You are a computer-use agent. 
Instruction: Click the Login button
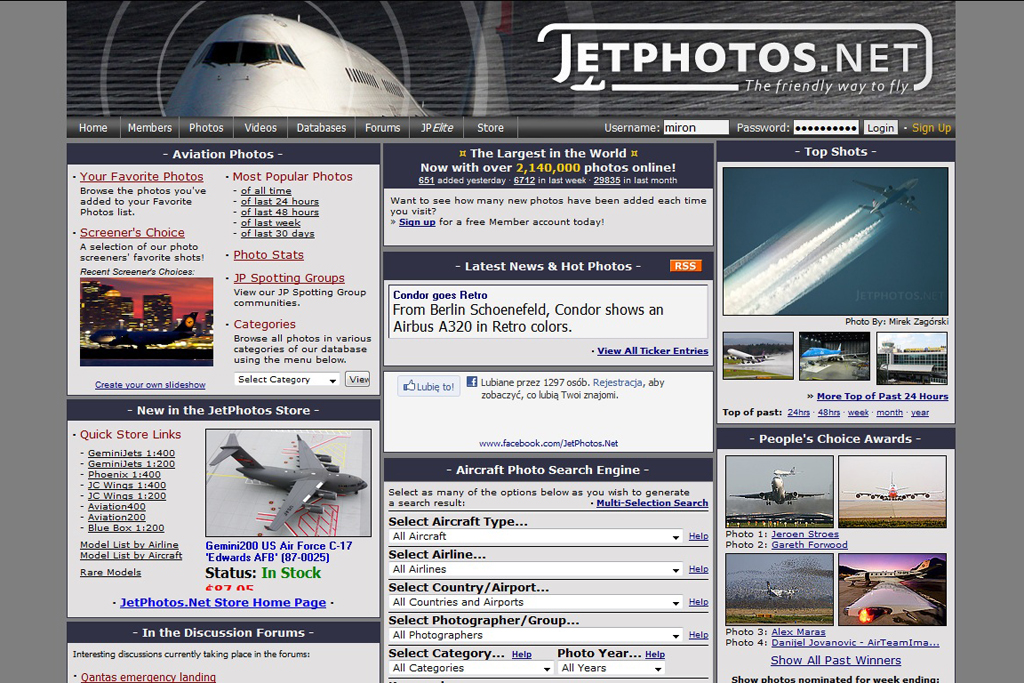(x=880, y=127)
